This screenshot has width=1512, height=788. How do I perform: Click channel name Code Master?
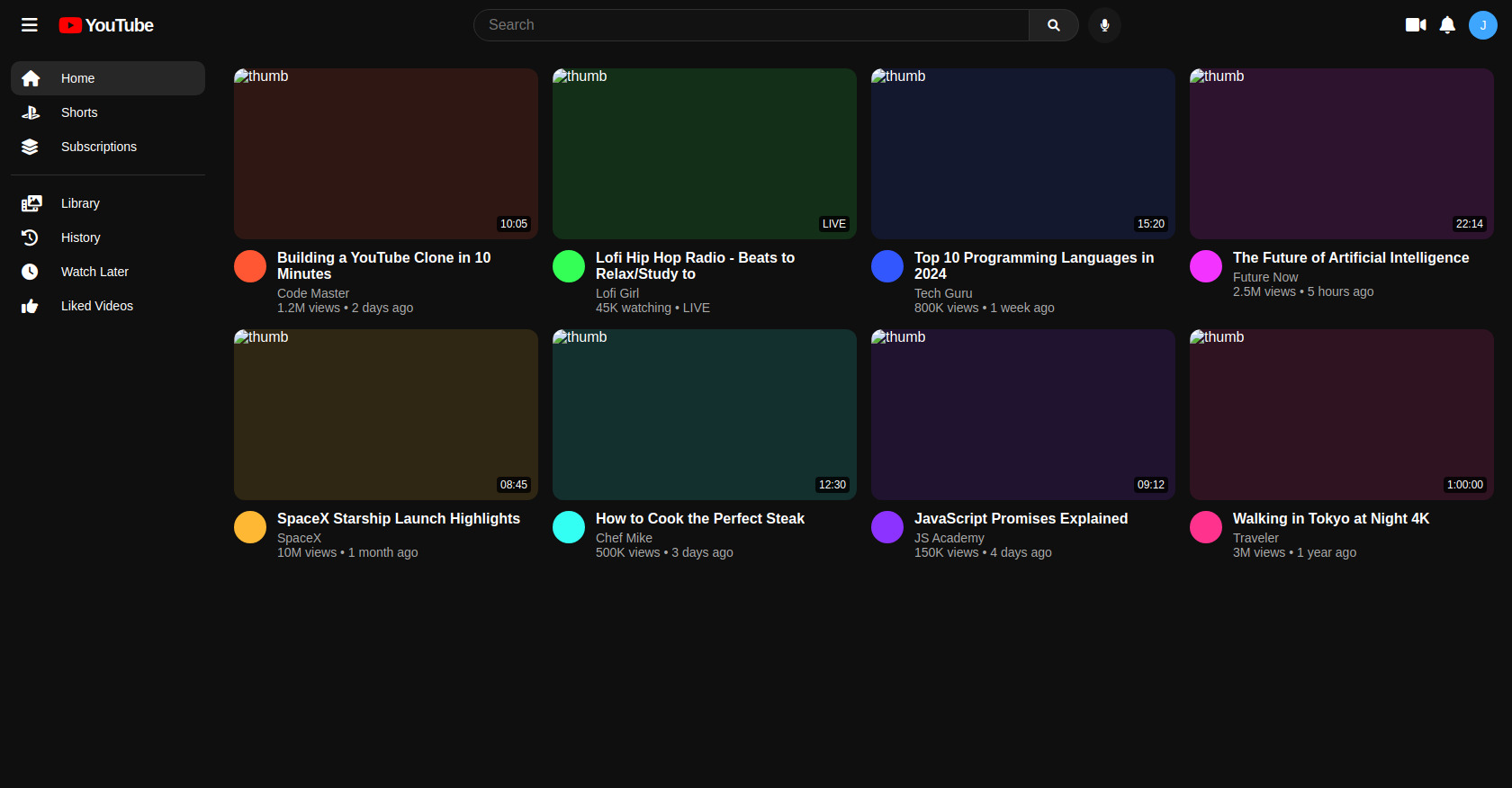(x=313, y=293)
